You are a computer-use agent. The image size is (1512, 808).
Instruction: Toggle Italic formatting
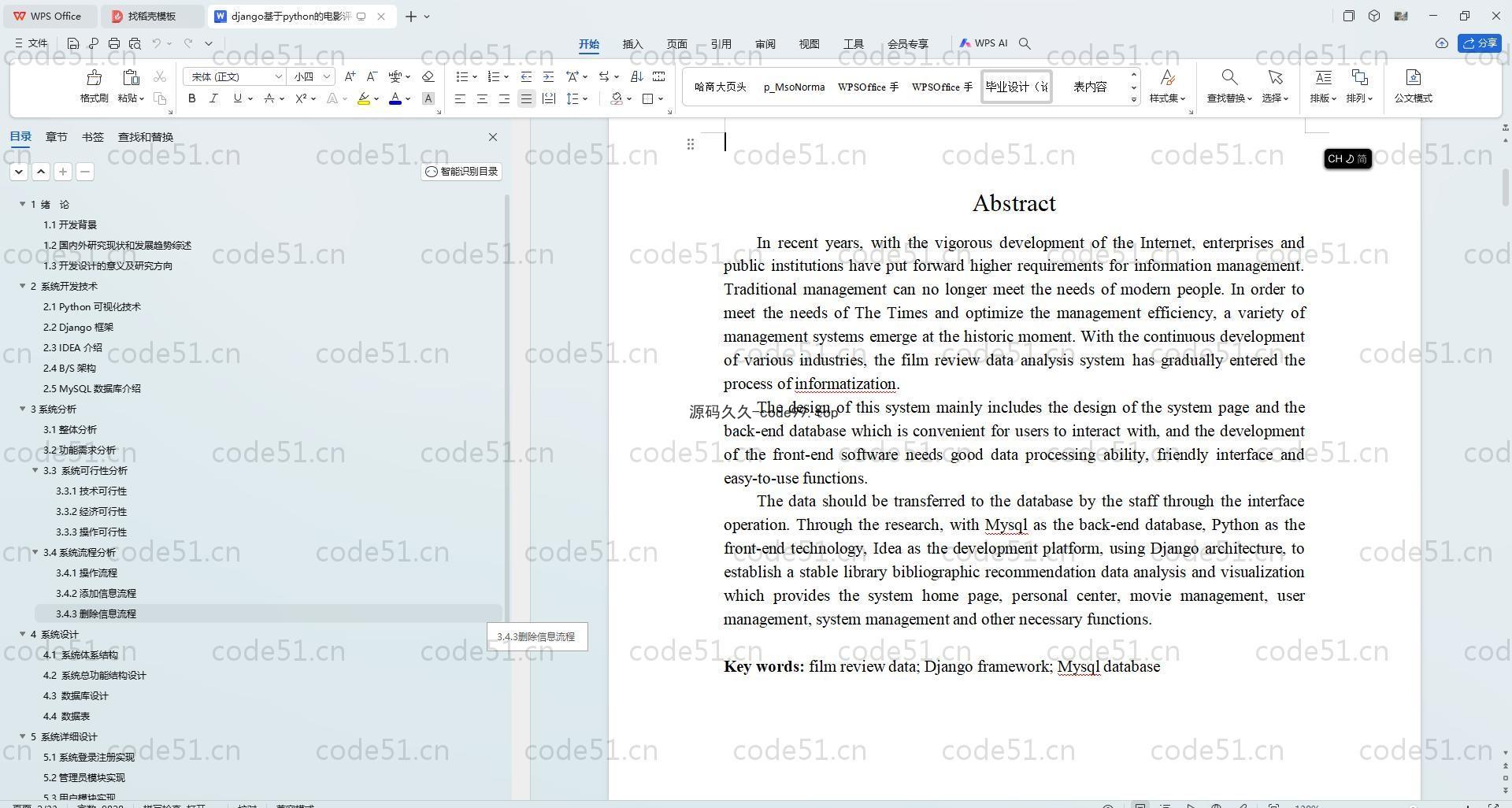coord(213,98)
